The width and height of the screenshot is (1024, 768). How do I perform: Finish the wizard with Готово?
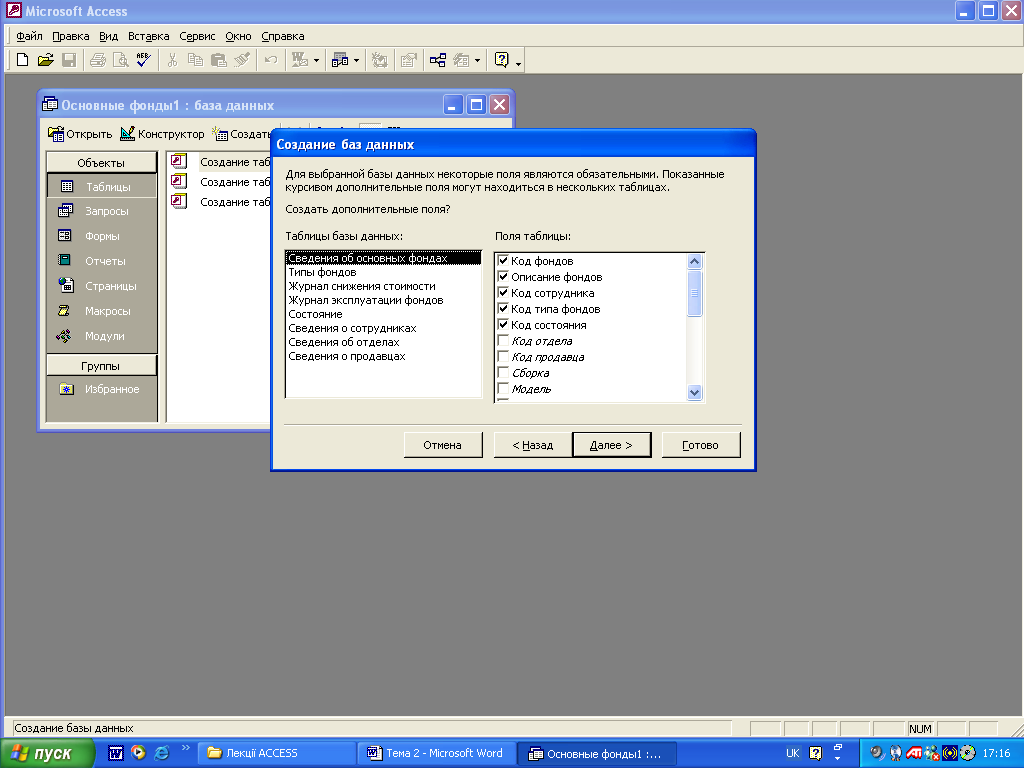pyautogui.click(x=701, y=445)
